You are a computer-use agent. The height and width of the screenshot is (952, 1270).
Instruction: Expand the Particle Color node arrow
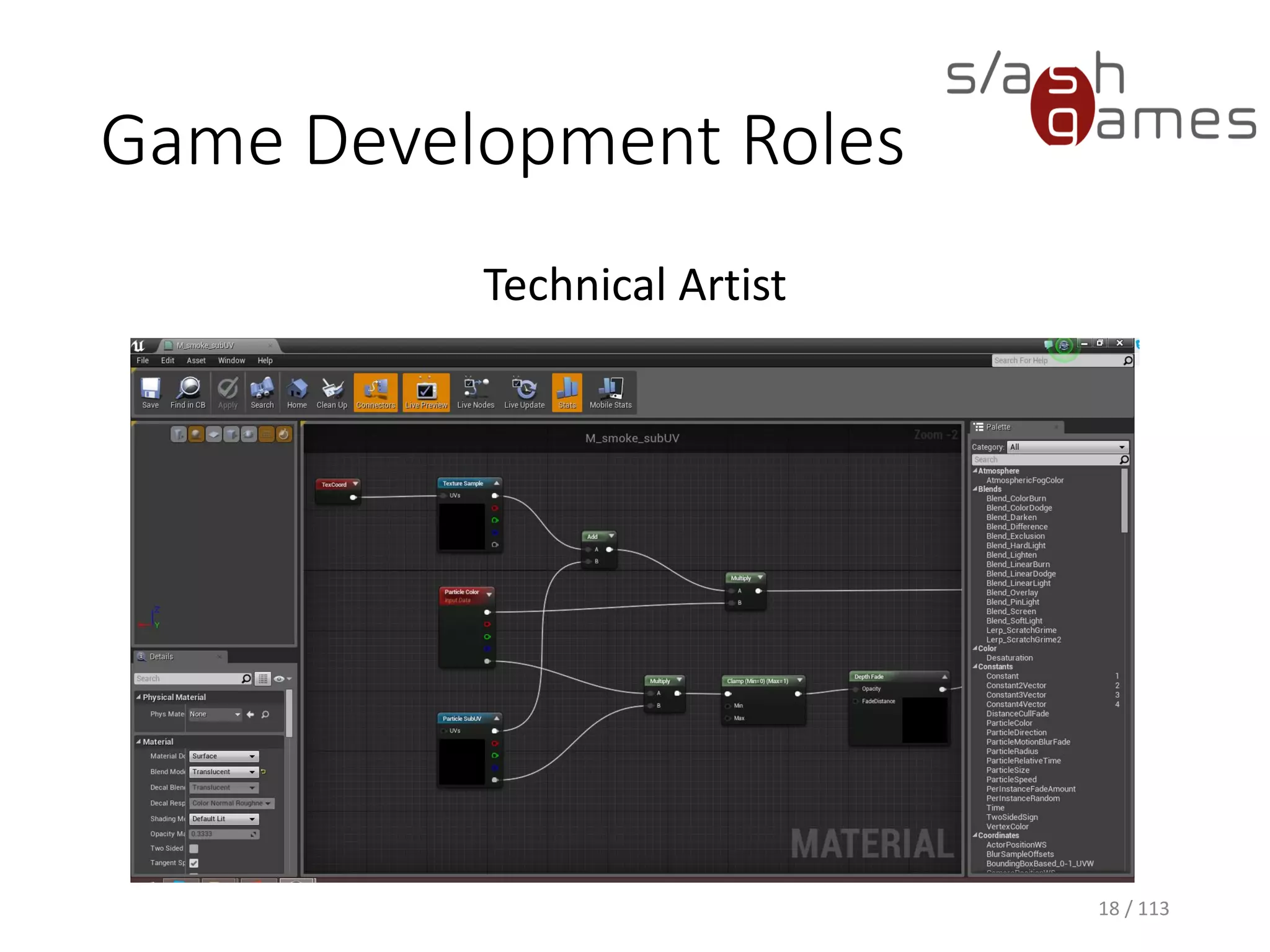point(489,595)
